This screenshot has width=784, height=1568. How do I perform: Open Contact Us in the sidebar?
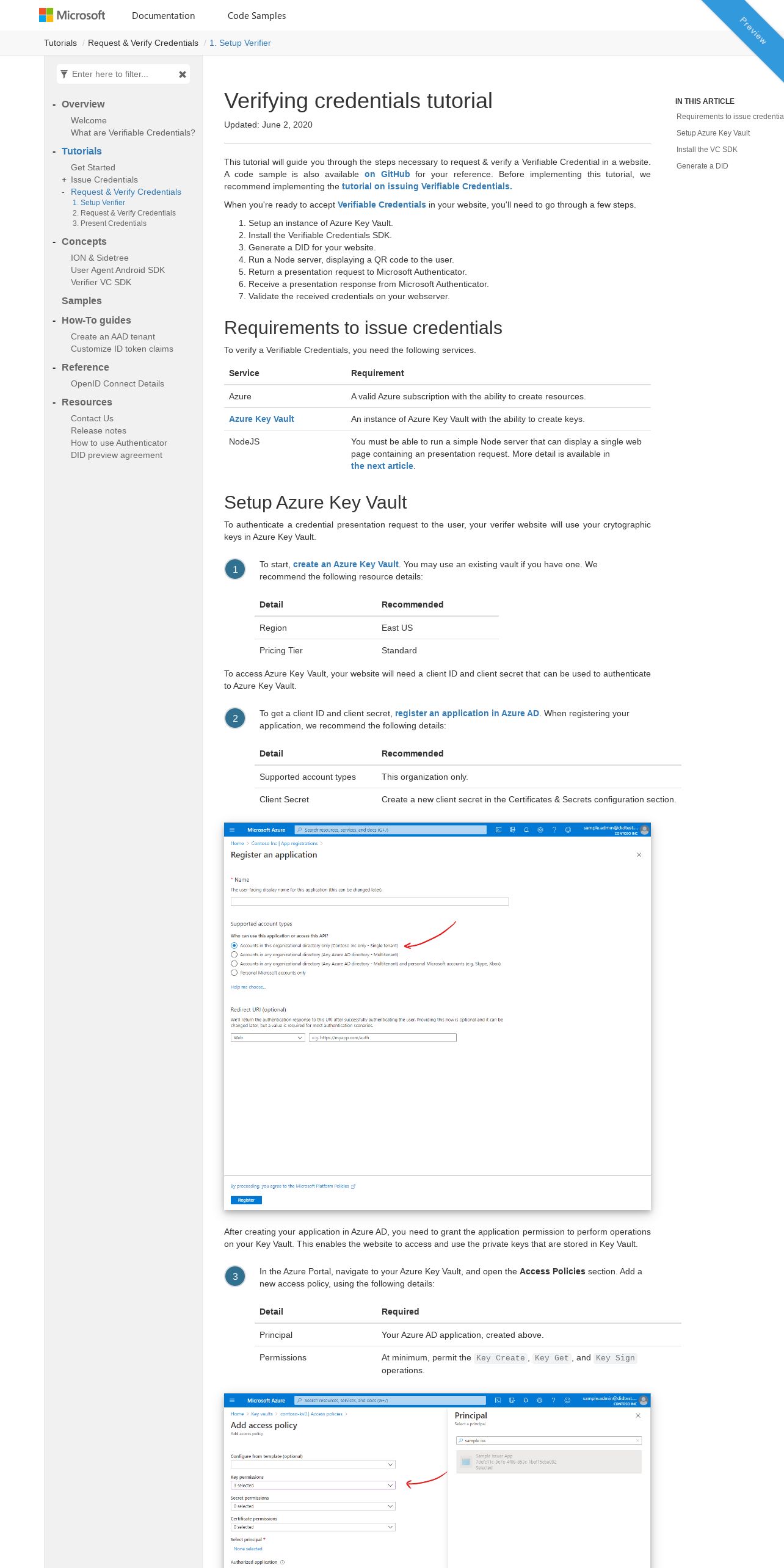coord(92,418)
